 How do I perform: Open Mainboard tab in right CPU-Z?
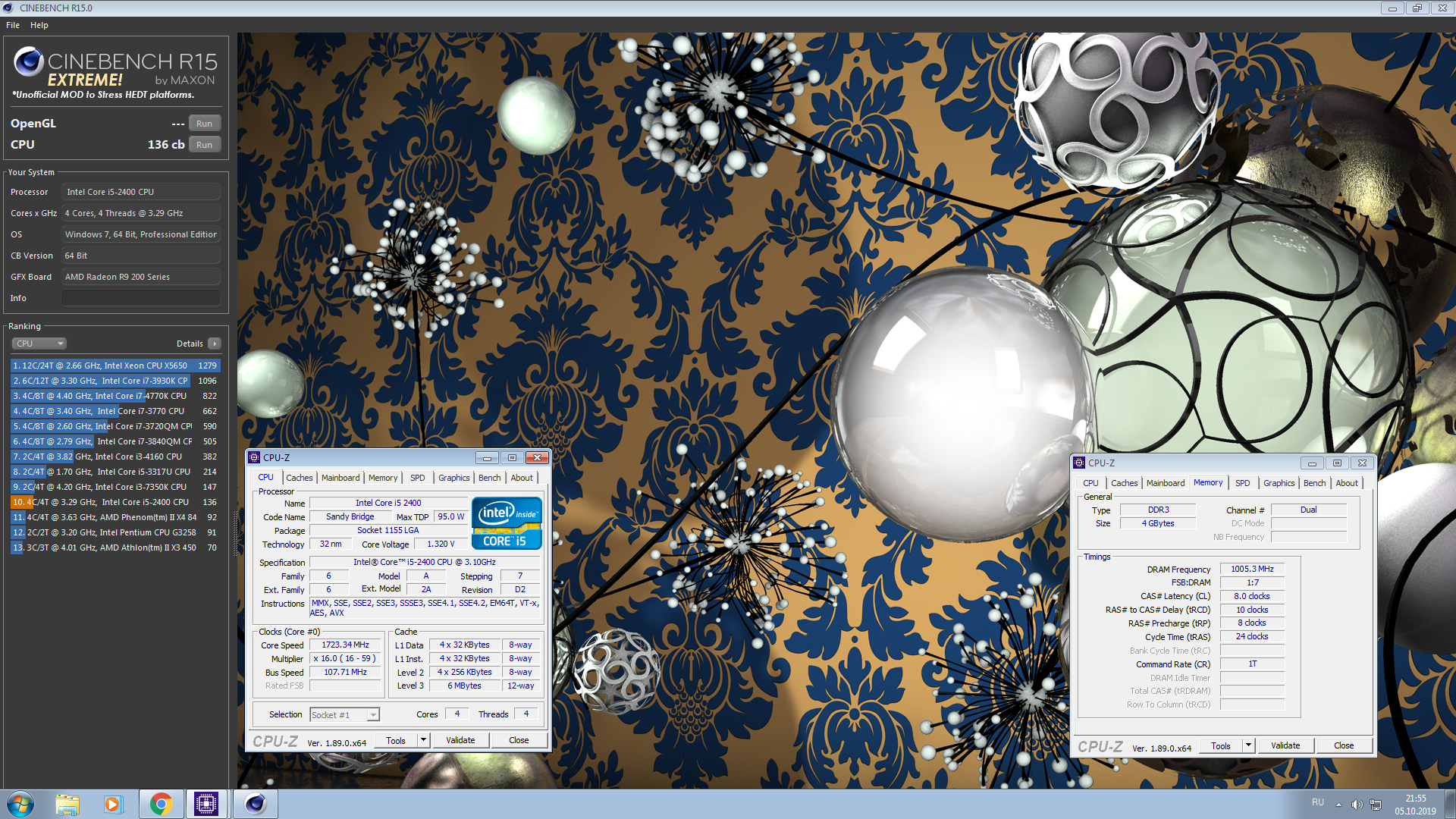tap(1166, 483)
